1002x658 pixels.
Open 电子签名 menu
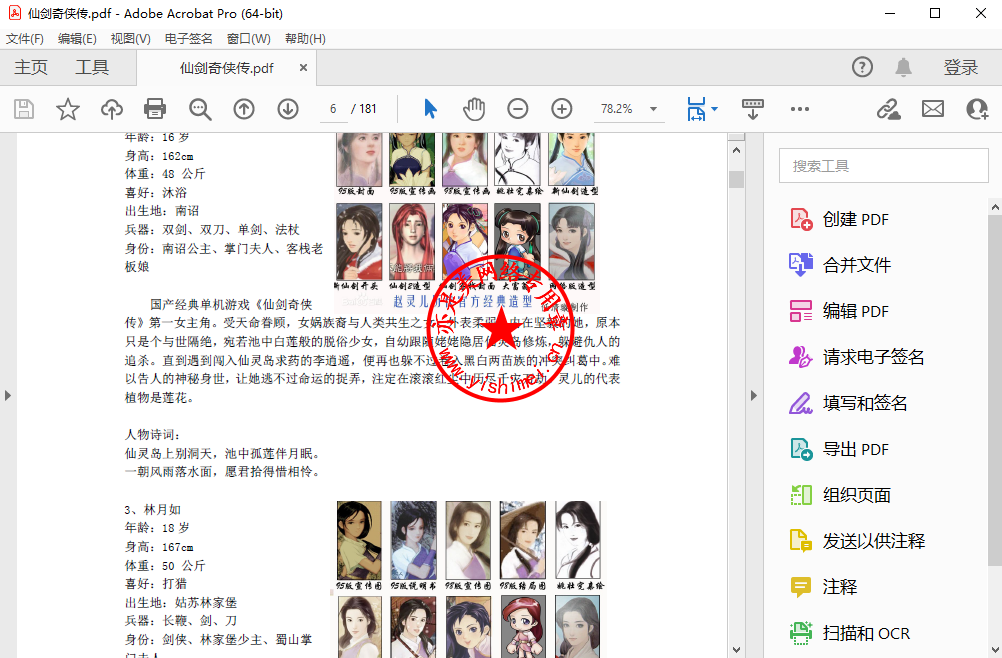[x=189, y=39]
